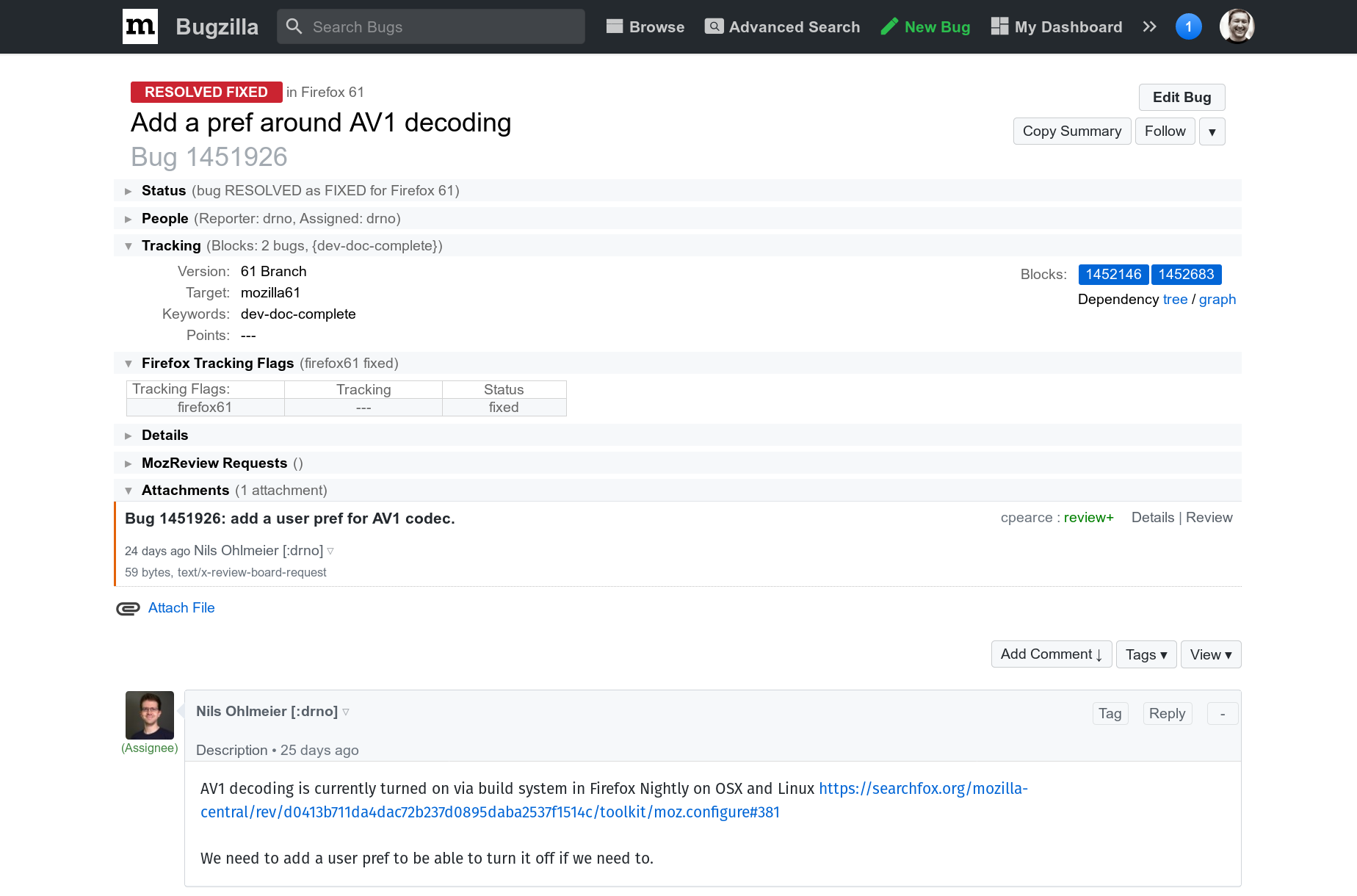This screenshot has height=896, width=1357.
Task: Click the Bugzilla Mozilla logo
Action: [x=140, y=26]
